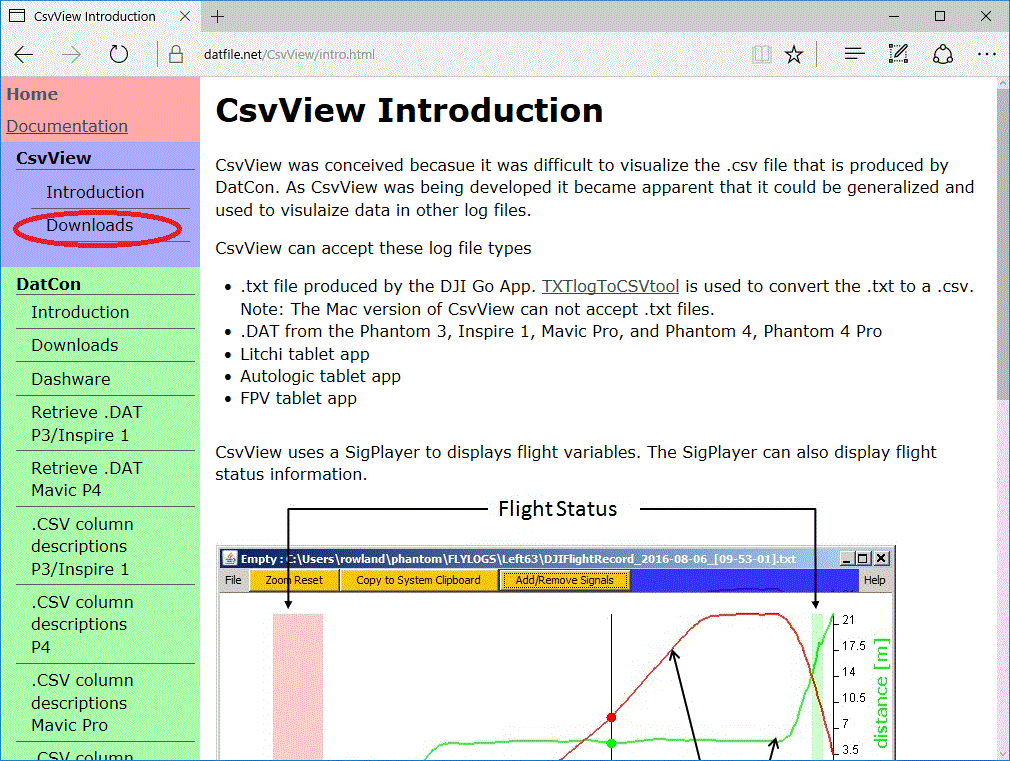Click the Share icon in toolbar
1010x761 pixels.
pyautogui.click(x=942, y=54)
